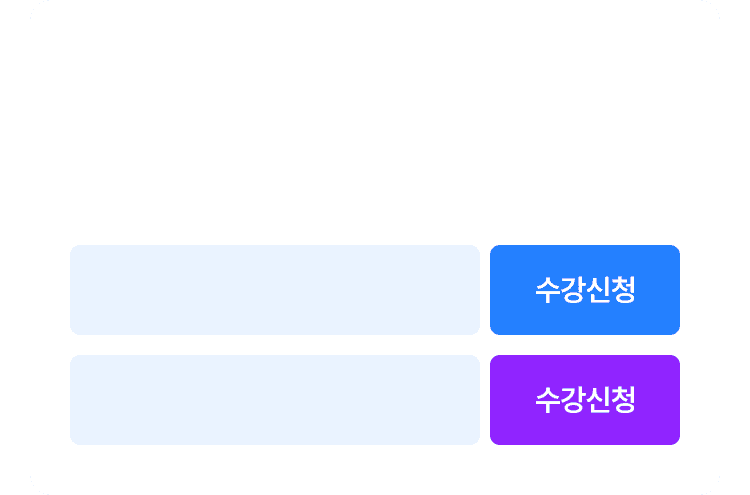Click the purple 수강신청 button
The width and height of the screenshot is (750, 495).
[x=585, y=400]
